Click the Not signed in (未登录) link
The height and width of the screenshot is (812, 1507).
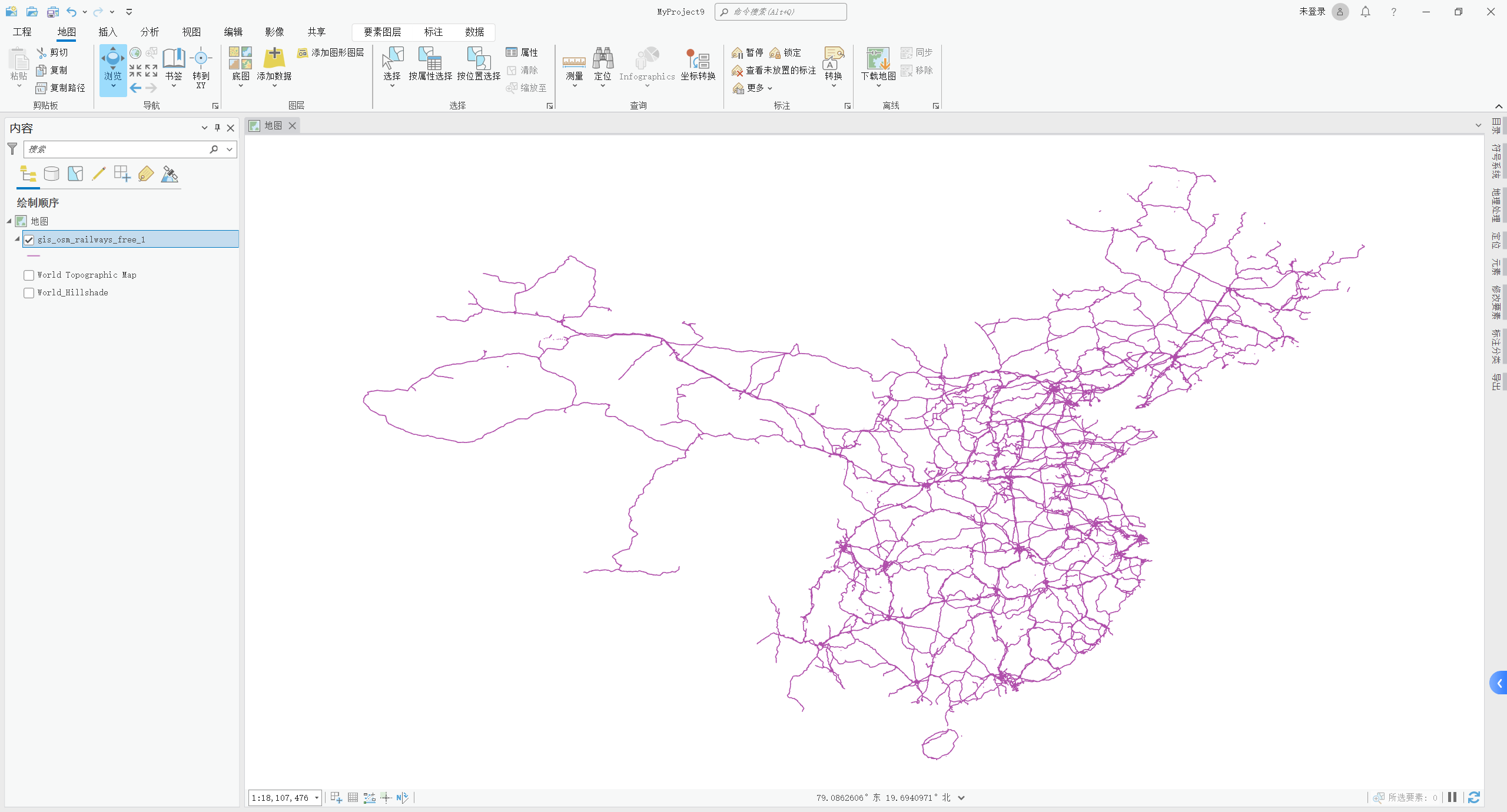(1312, 12)
